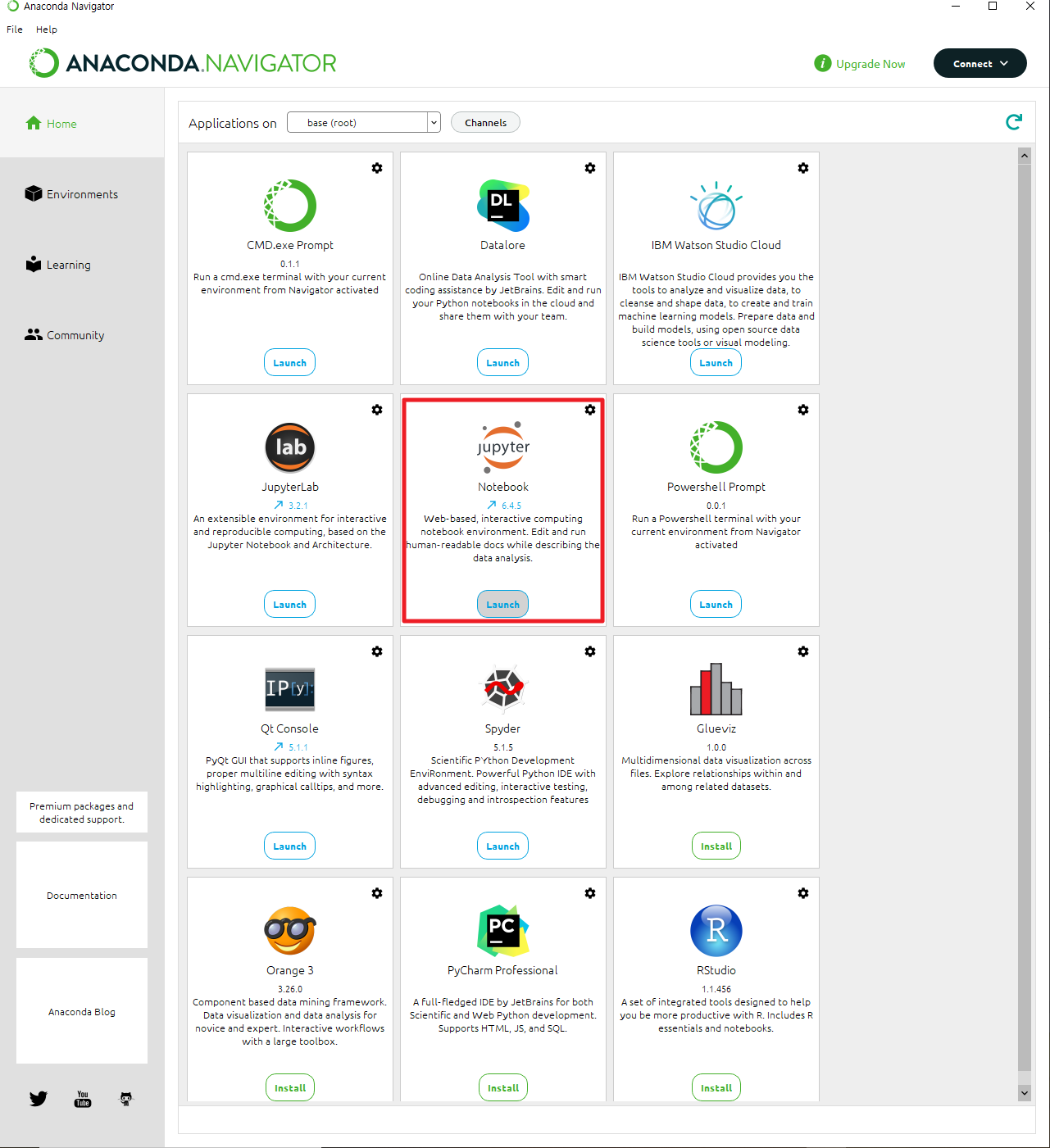Click the Orange 3 sunglasses icon
1050x1148 pixels.
pyautogui.click(x=290, y=931)
